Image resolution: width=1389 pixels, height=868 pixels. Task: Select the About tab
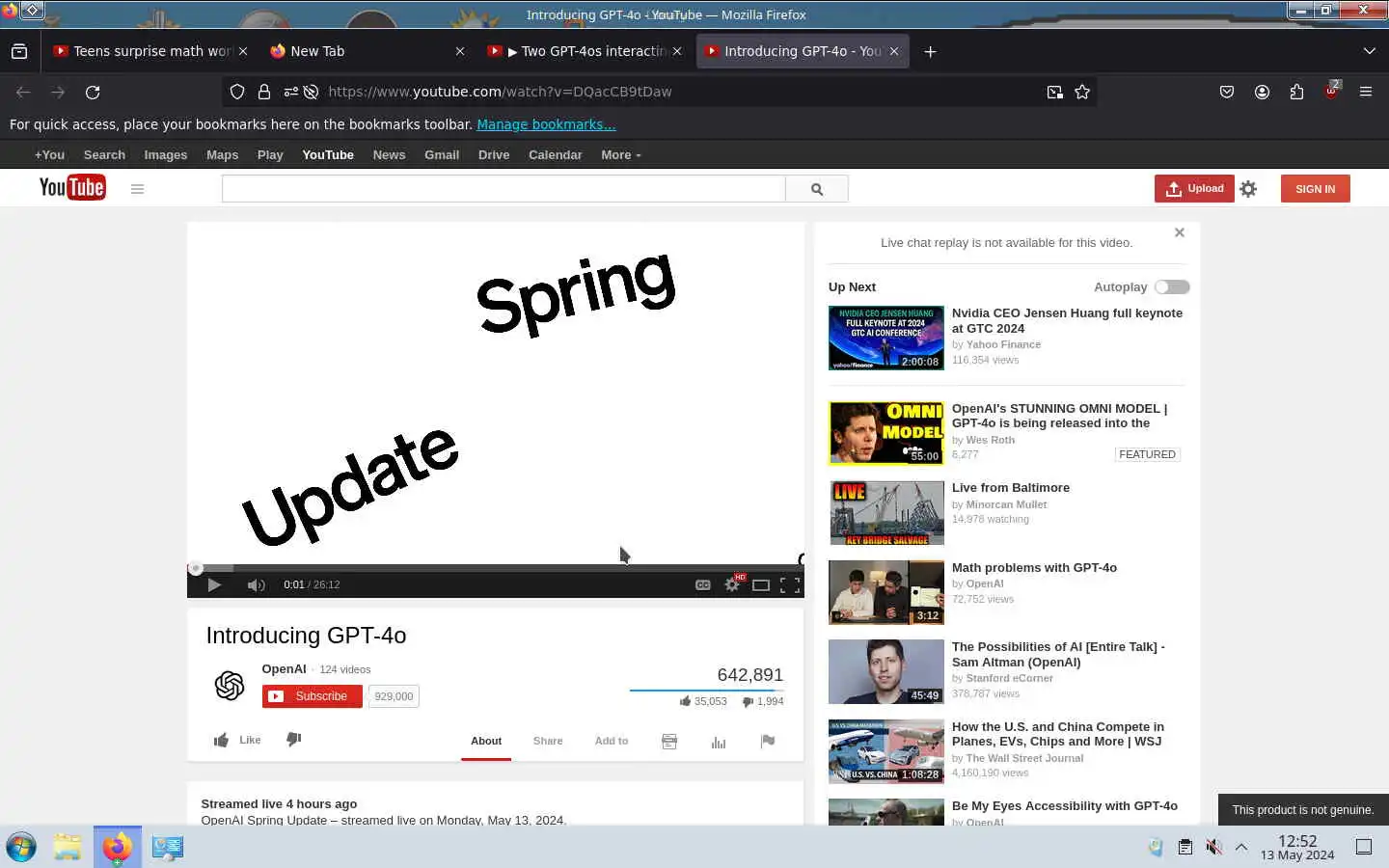[x=486, y=741]
